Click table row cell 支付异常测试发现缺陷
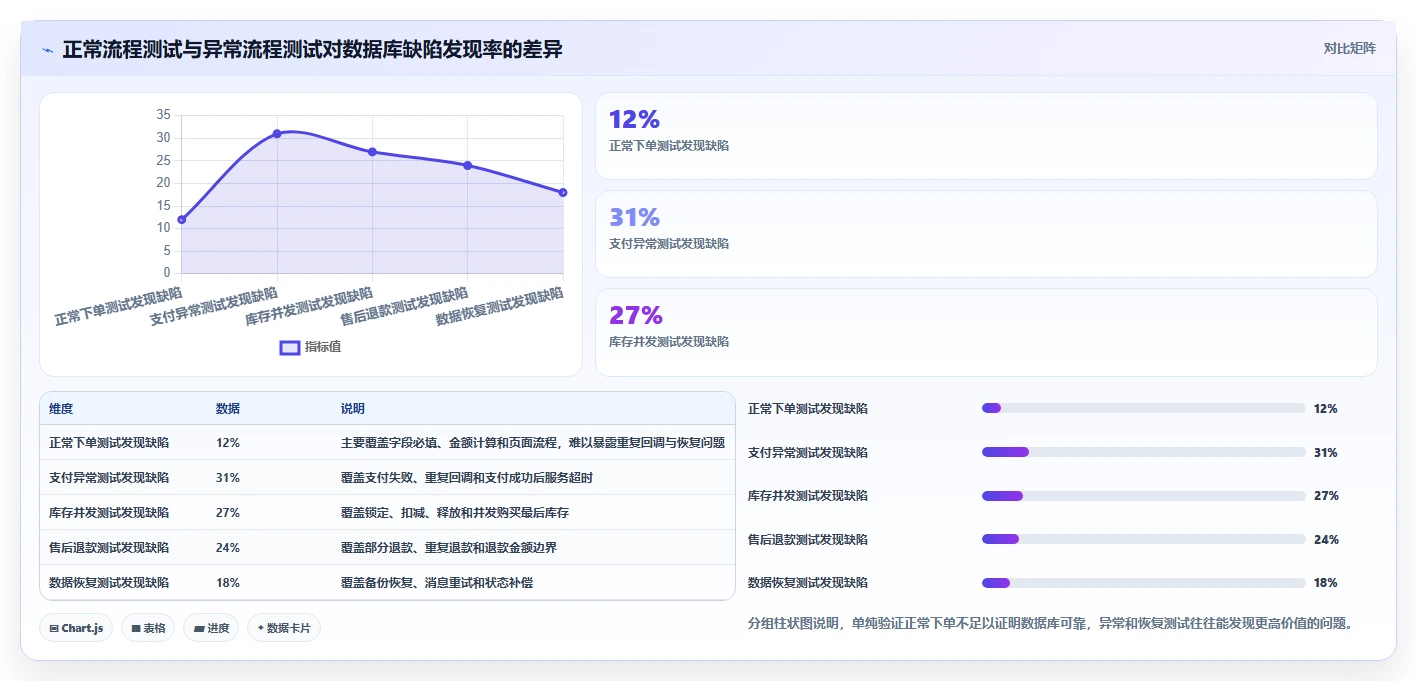 (x=109, y=477)
